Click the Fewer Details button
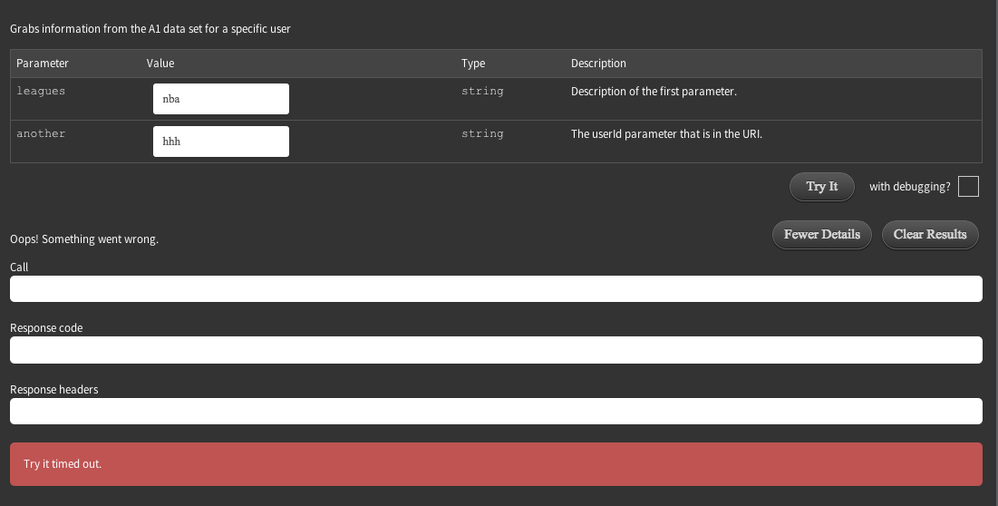 click(x=821, y=235)
